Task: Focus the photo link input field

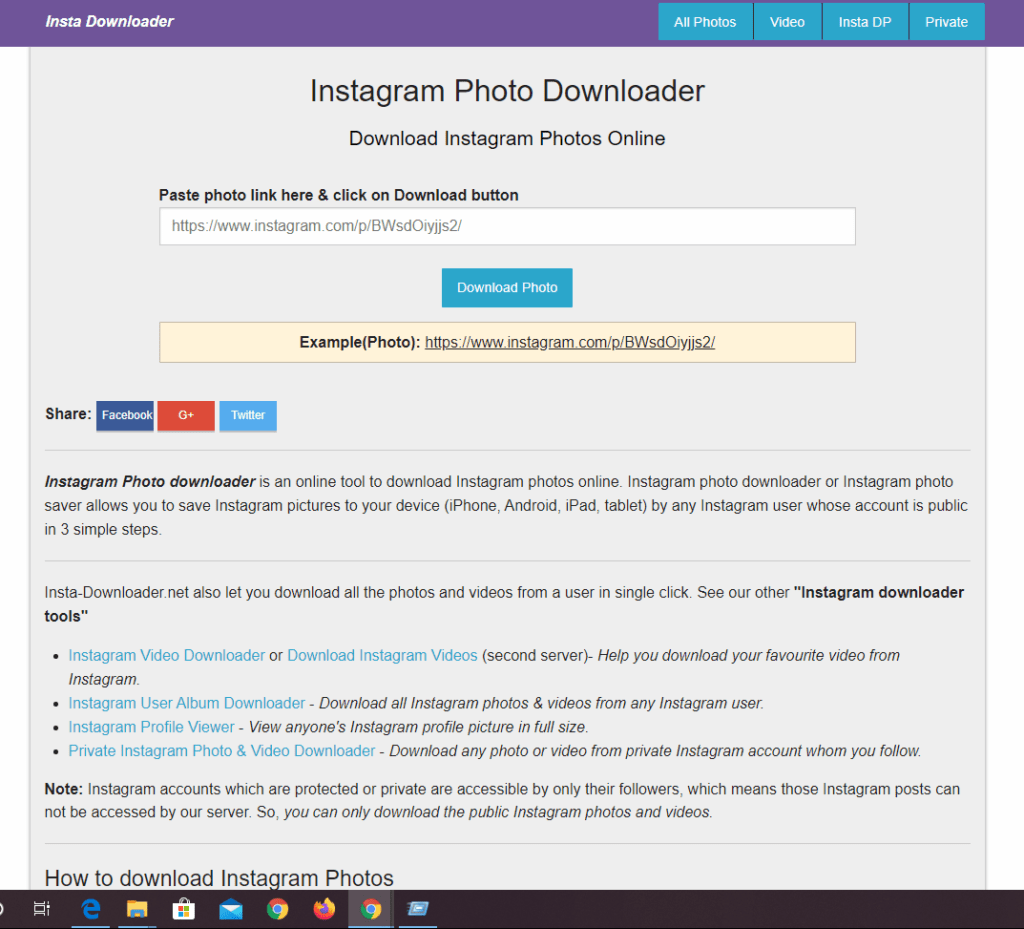Action: [x=507, y=227]
